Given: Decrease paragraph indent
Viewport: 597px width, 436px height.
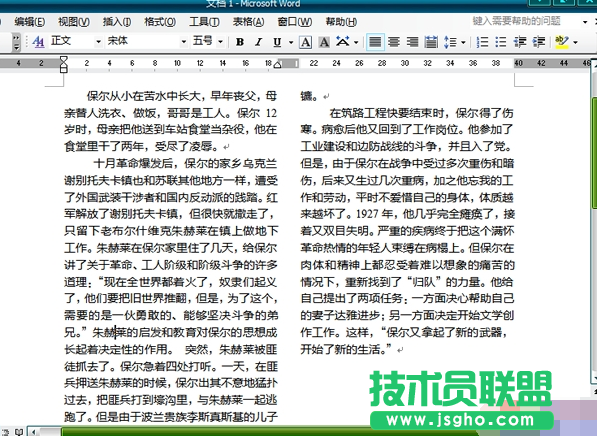Looking at the screenshot, I should 520,42.
